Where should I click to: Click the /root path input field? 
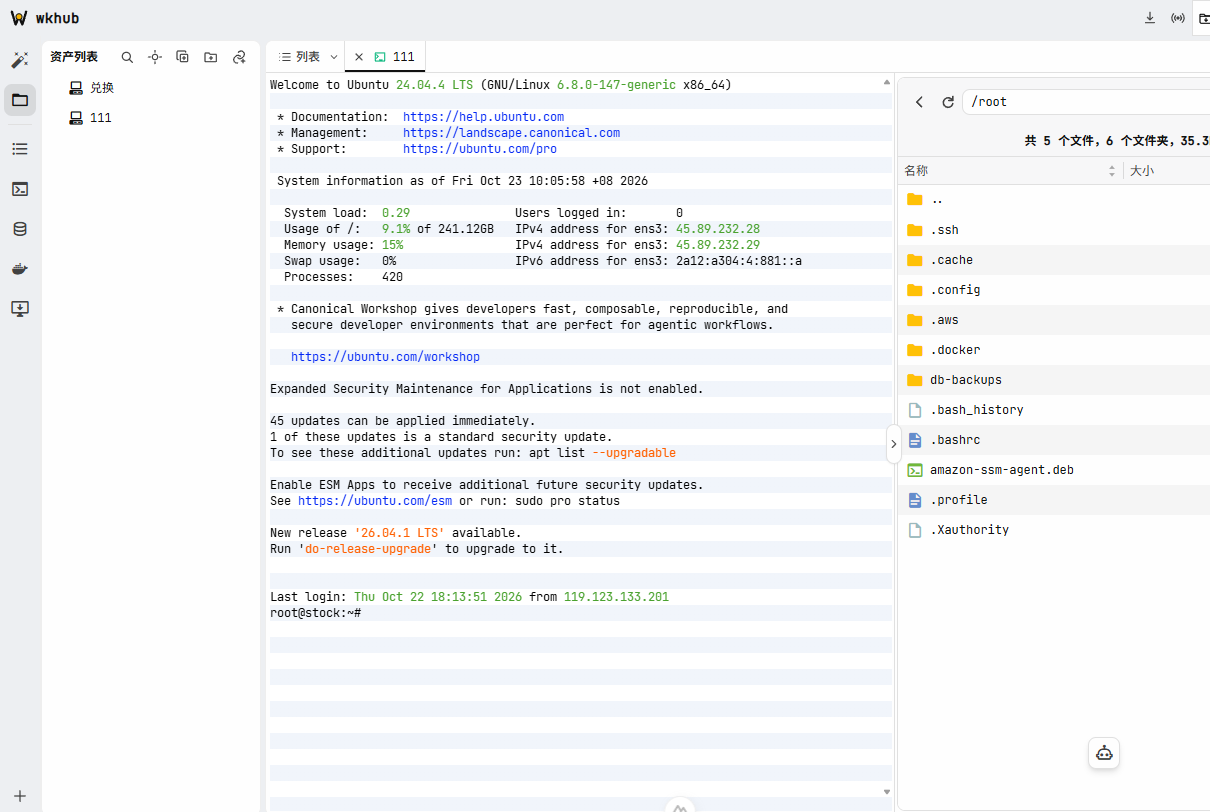(x=1085, y=102)
